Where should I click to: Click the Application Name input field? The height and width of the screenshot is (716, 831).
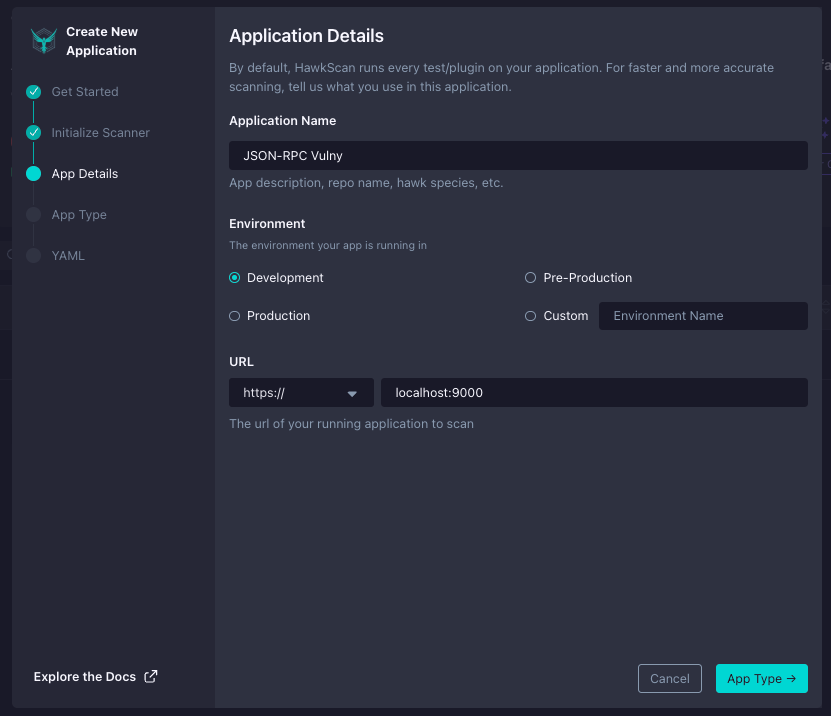click(x=518, y=155)
